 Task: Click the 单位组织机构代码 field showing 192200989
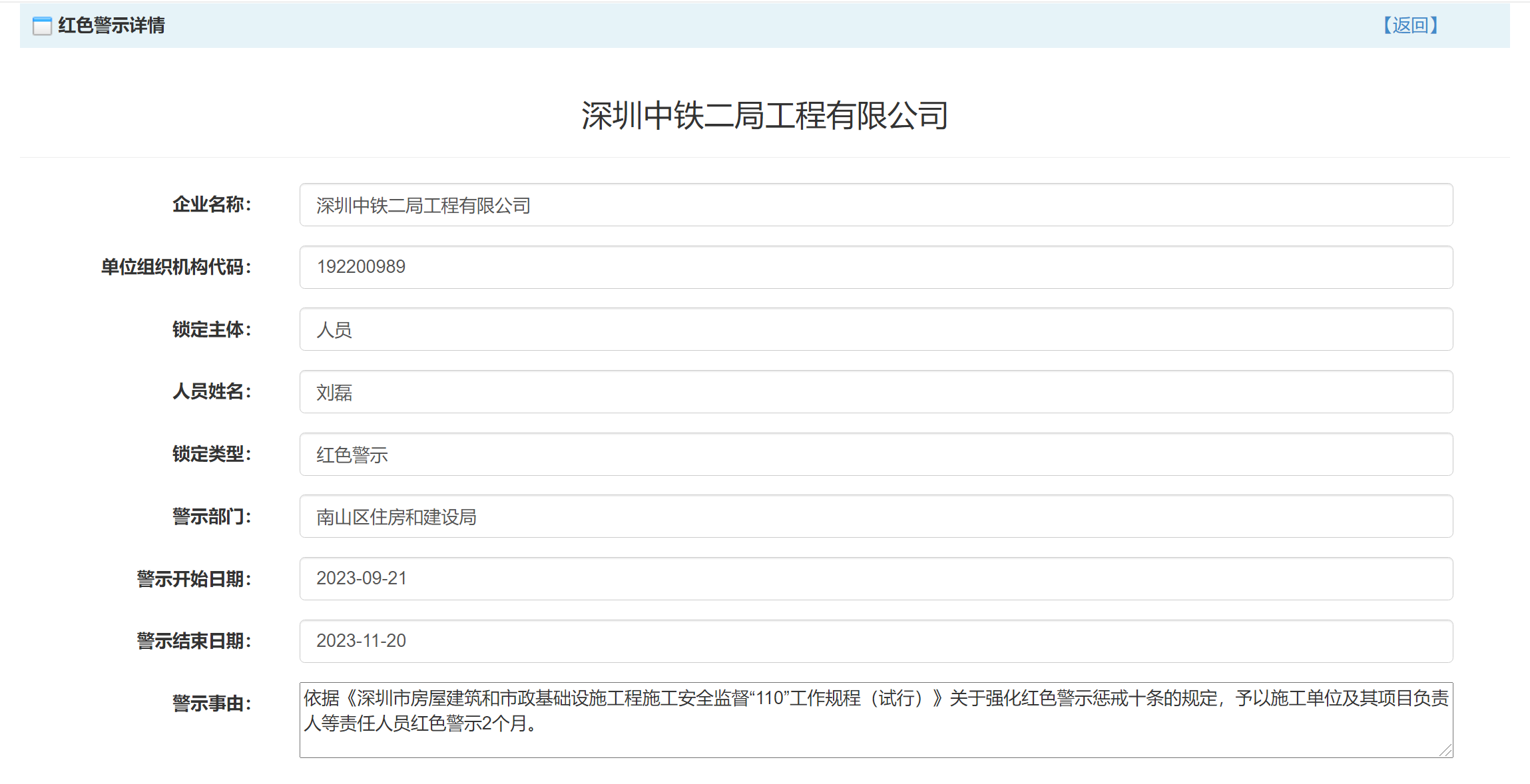(876, 267)
